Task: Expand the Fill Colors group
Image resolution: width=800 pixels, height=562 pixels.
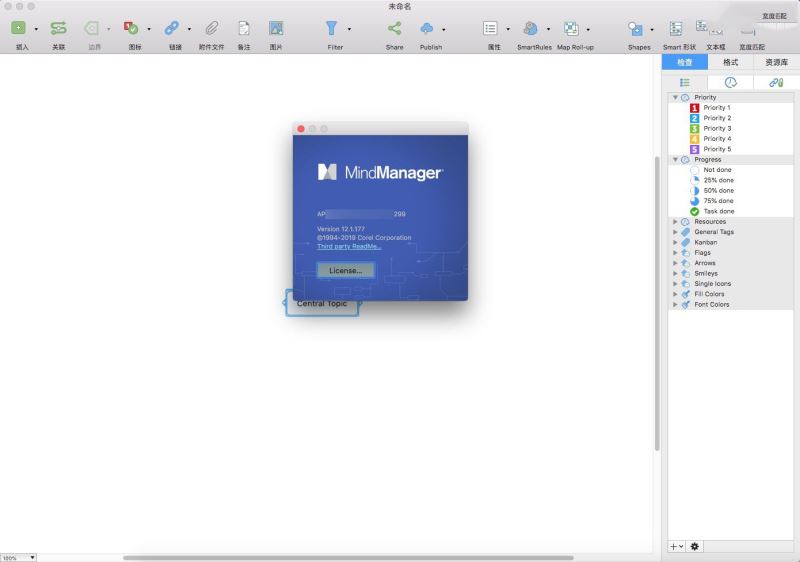Action: 675,294
